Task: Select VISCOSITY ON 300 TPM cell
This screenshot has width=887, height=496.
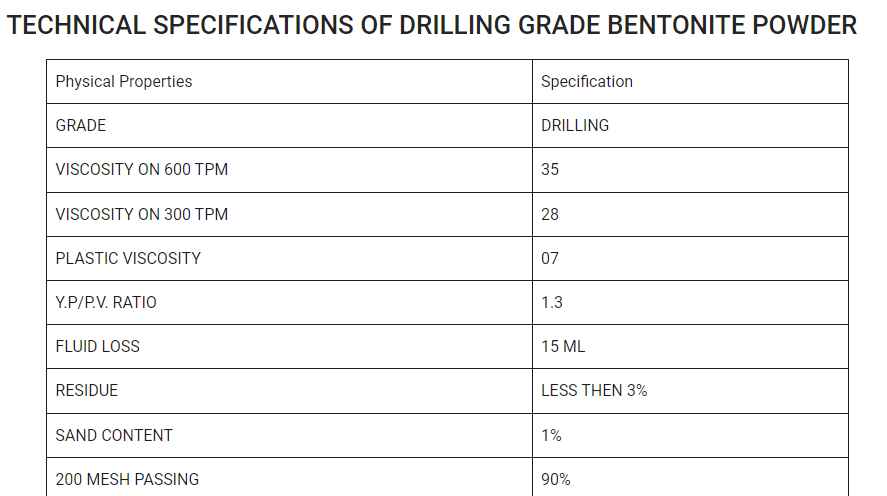Action: coord(290,214)
